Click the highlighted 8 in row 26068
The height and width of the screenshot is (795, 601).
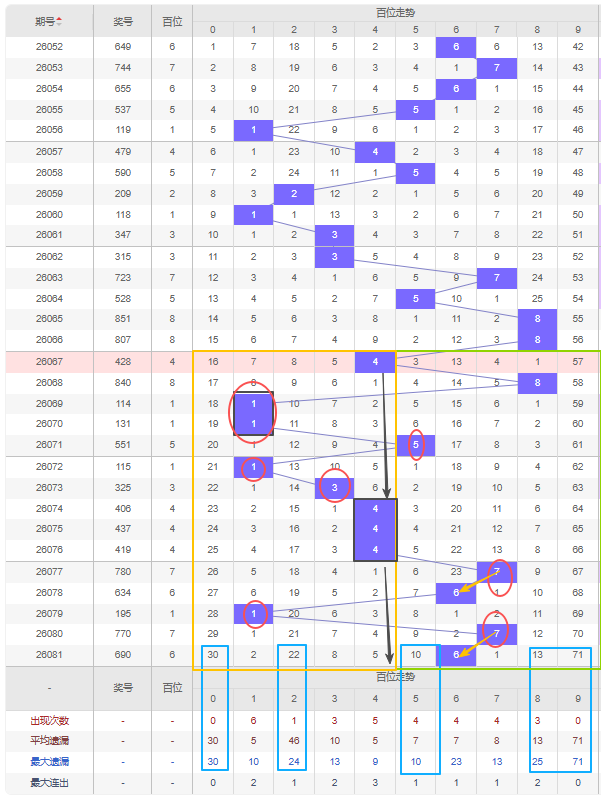[x=537, y=383]
